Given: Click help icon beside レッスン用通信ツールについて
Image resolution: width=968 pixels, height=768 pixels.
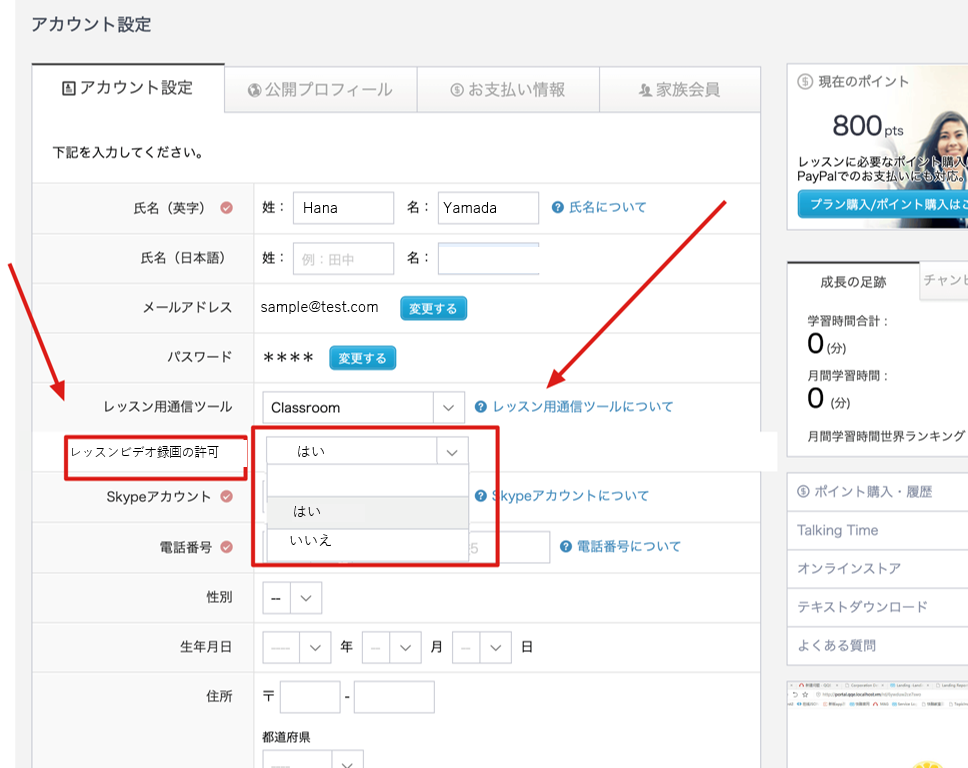Looking at the screenshot, I should point(481,407).
